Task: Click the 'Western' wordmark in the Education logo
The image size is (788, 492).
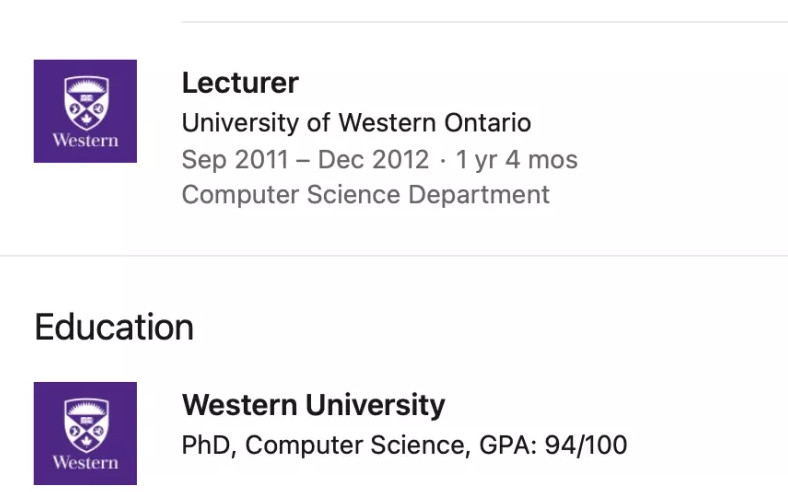Action: pos(85,462)
